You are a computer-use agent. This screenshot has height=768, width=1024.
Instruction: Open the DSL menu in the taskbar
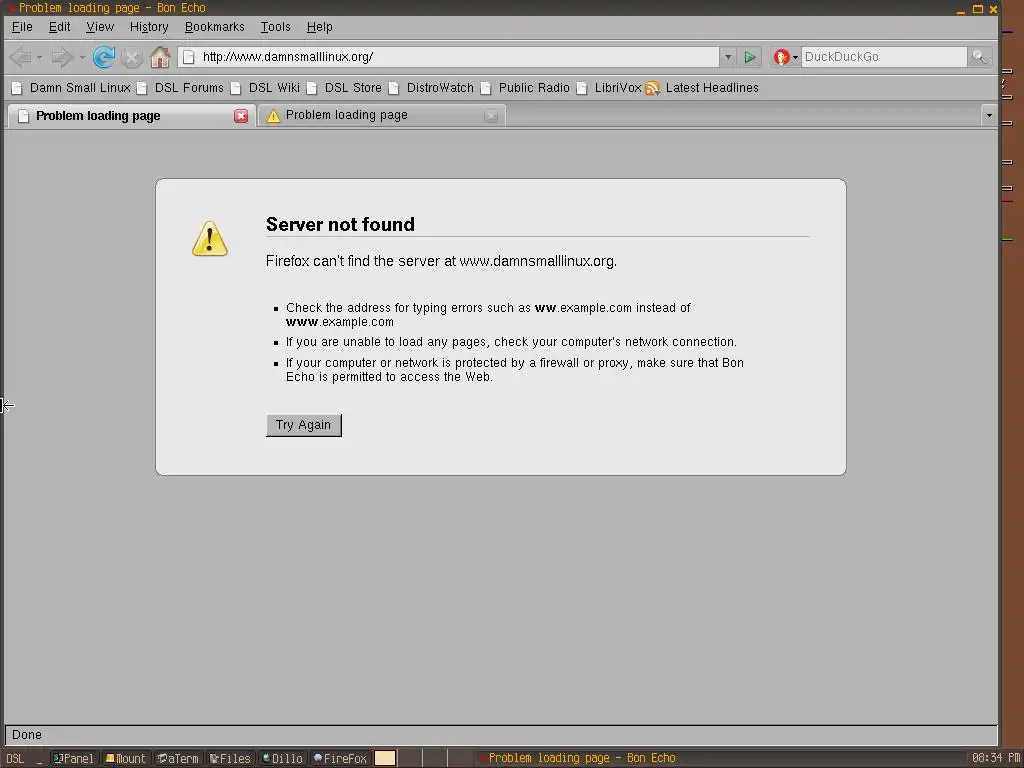tap(15, 758)
